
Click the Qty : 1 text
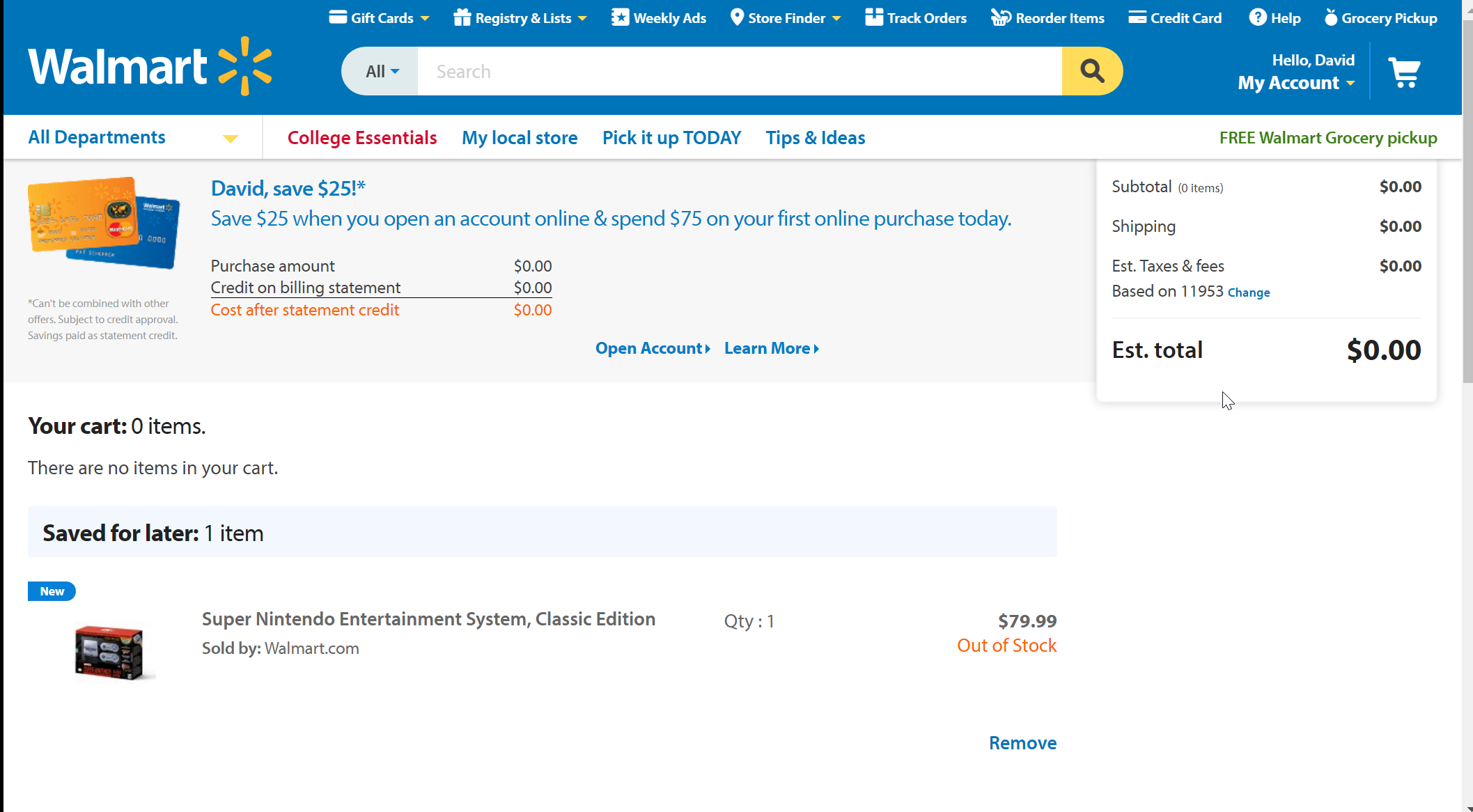(x=749, y=621)
